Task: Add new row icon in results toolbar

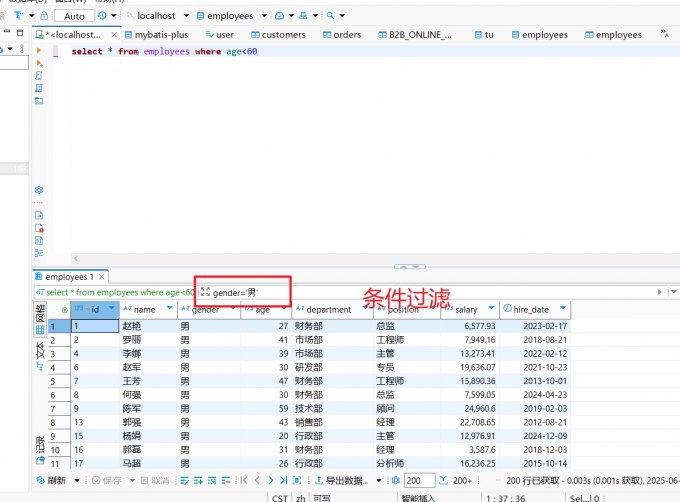Action: click(198, 480)
